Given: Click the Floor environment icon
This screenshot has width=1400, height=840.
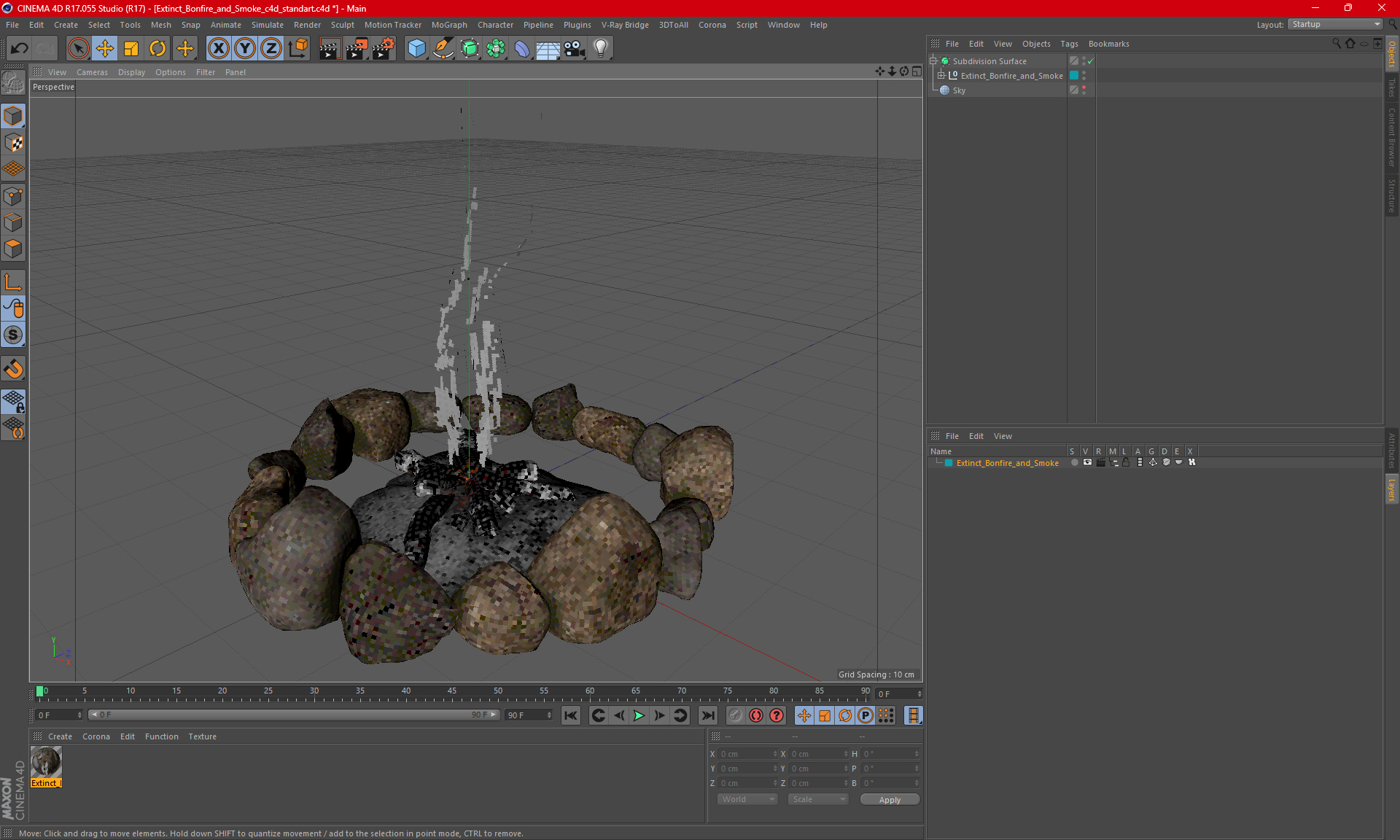Looking at the screenshot, I should [x=548, y=48].
